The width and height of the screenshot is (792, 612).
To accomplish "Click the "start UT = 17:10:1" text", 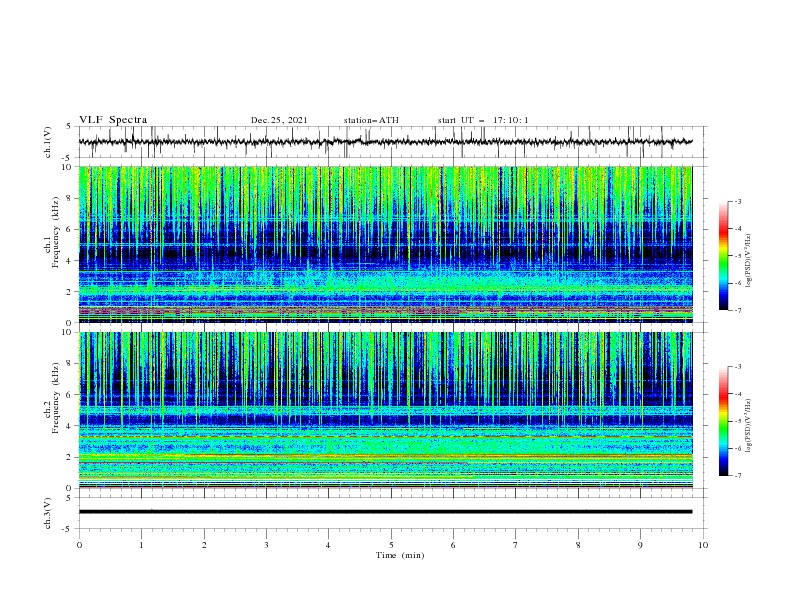I will point(483,120).
